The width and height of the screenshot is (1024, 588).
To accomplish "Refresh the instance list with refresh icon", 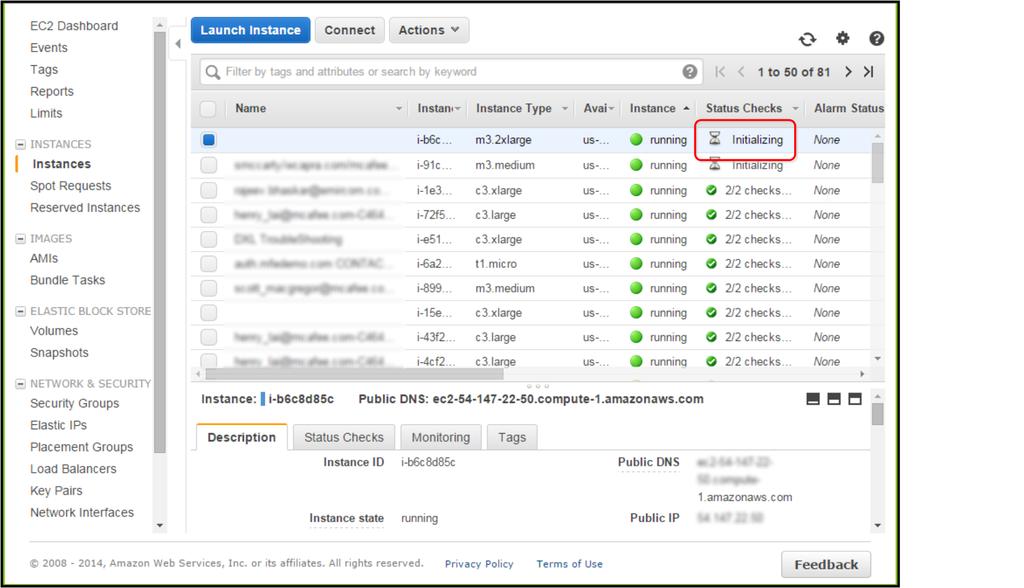I will point(808,39).
